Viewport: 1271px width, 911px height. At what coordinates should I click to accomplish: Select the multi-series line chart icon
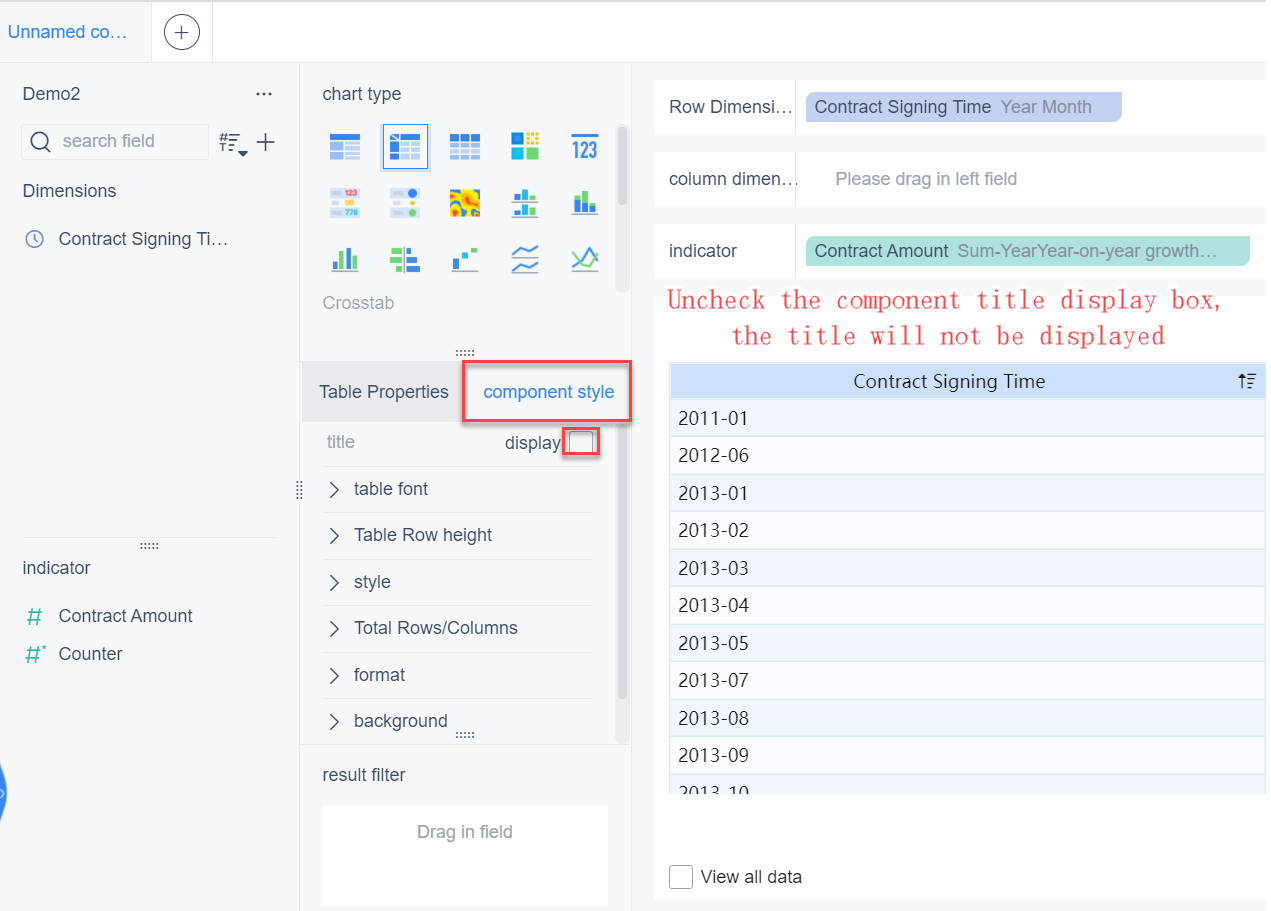coord(584,260)
